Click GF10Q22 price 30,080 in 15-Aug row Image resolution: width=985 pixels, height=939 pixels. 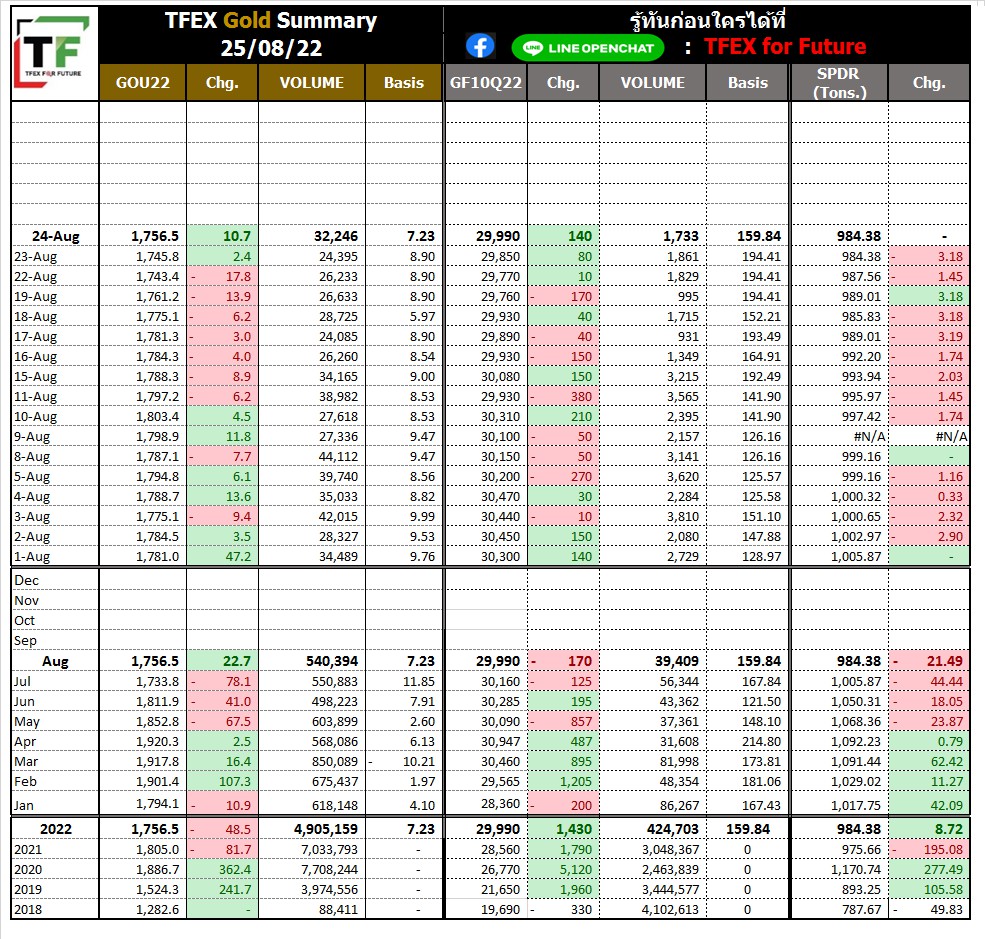(x=501, y=377)
